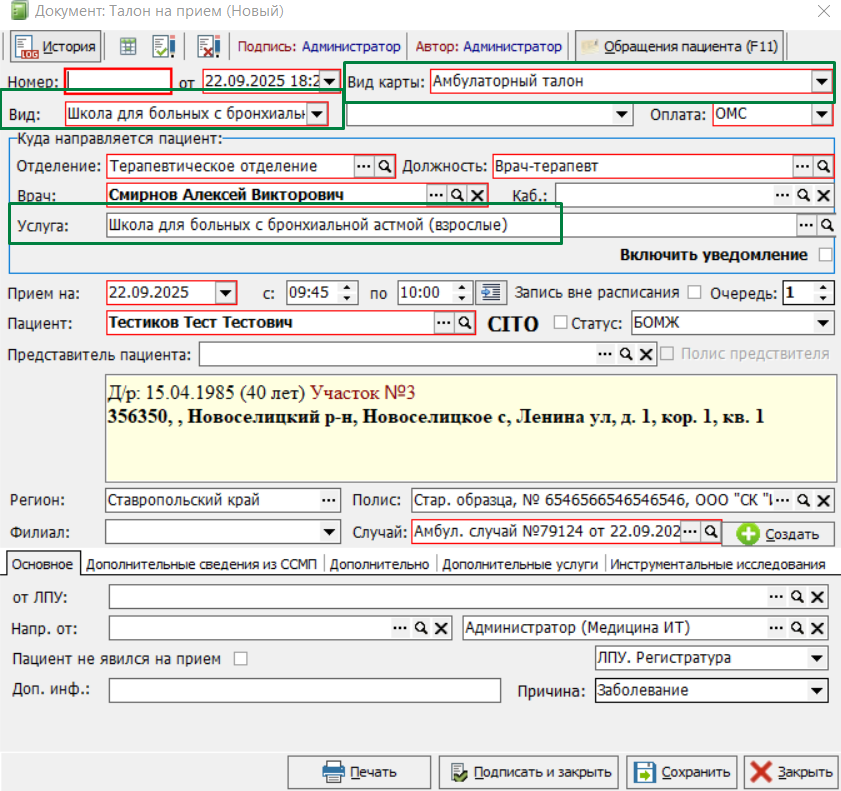Image resolution: width=841 pixels, height=791 pixels.
Task: Click the Номер input field
Action: click(119, 82)
